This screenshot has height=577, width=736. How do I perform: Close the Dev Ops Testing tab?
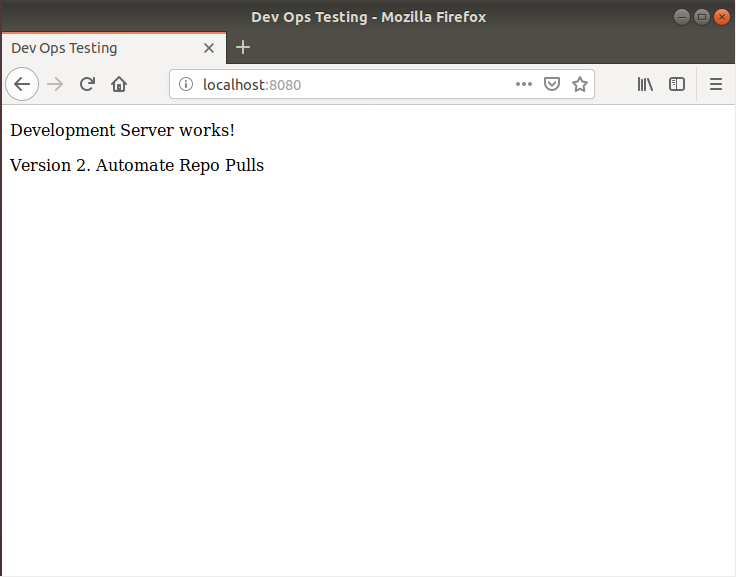209,48
